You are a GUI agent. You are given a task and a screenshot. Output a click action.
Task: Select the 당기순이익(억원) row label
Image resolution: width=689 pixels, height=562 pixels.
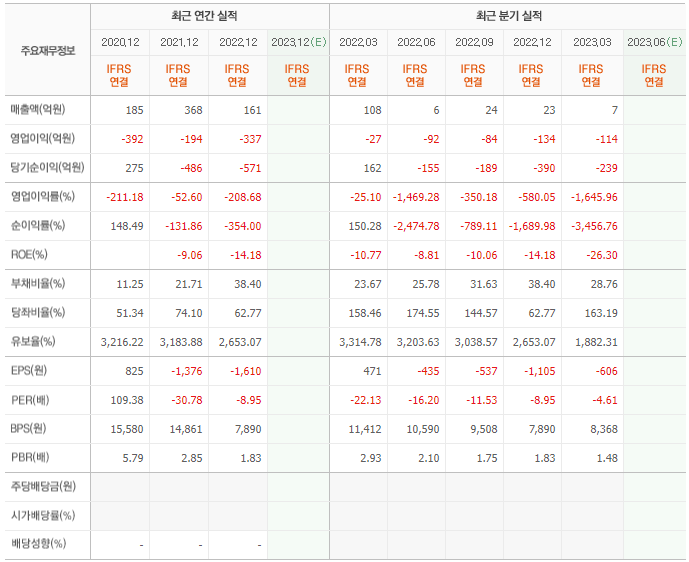pos(47,167)
